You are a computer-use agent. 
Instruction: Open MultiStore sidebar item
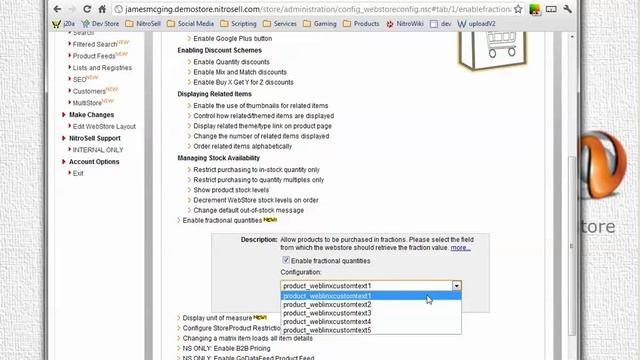[87, 103]
